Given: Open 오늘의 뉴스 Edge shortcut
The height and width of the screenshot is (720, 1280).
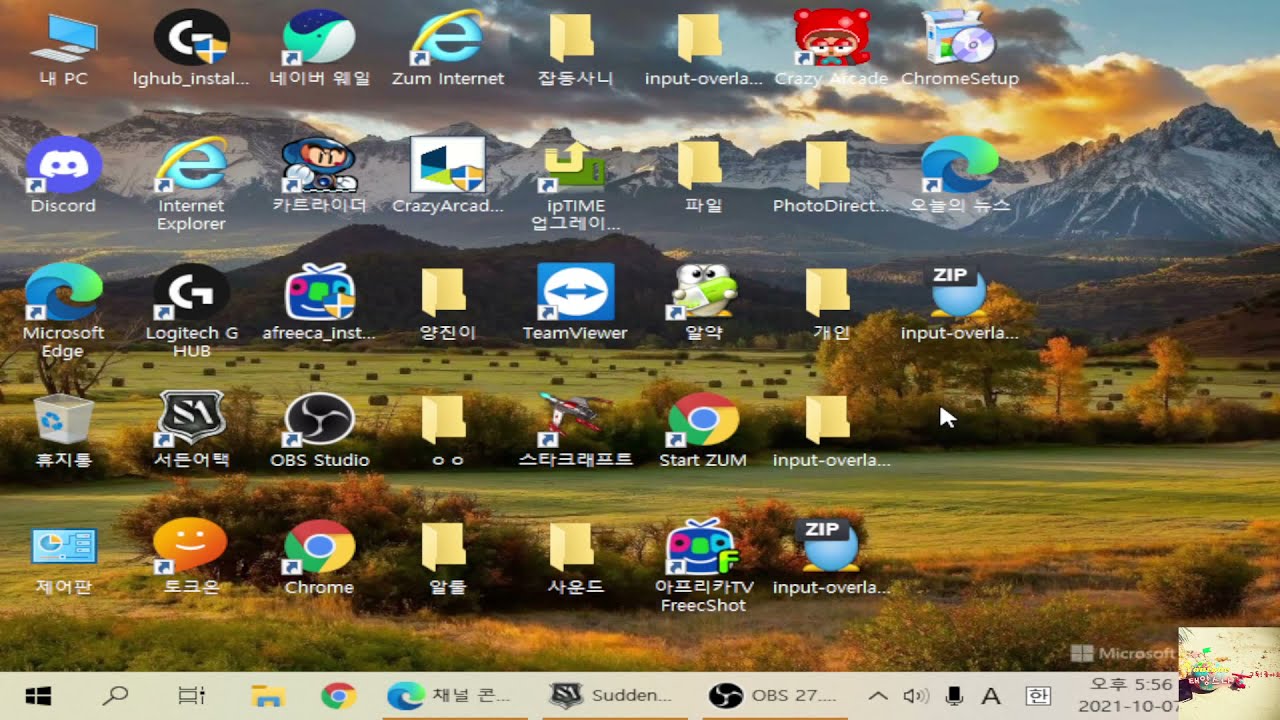Looking at the screenshot, I should [x=959, y=176].
